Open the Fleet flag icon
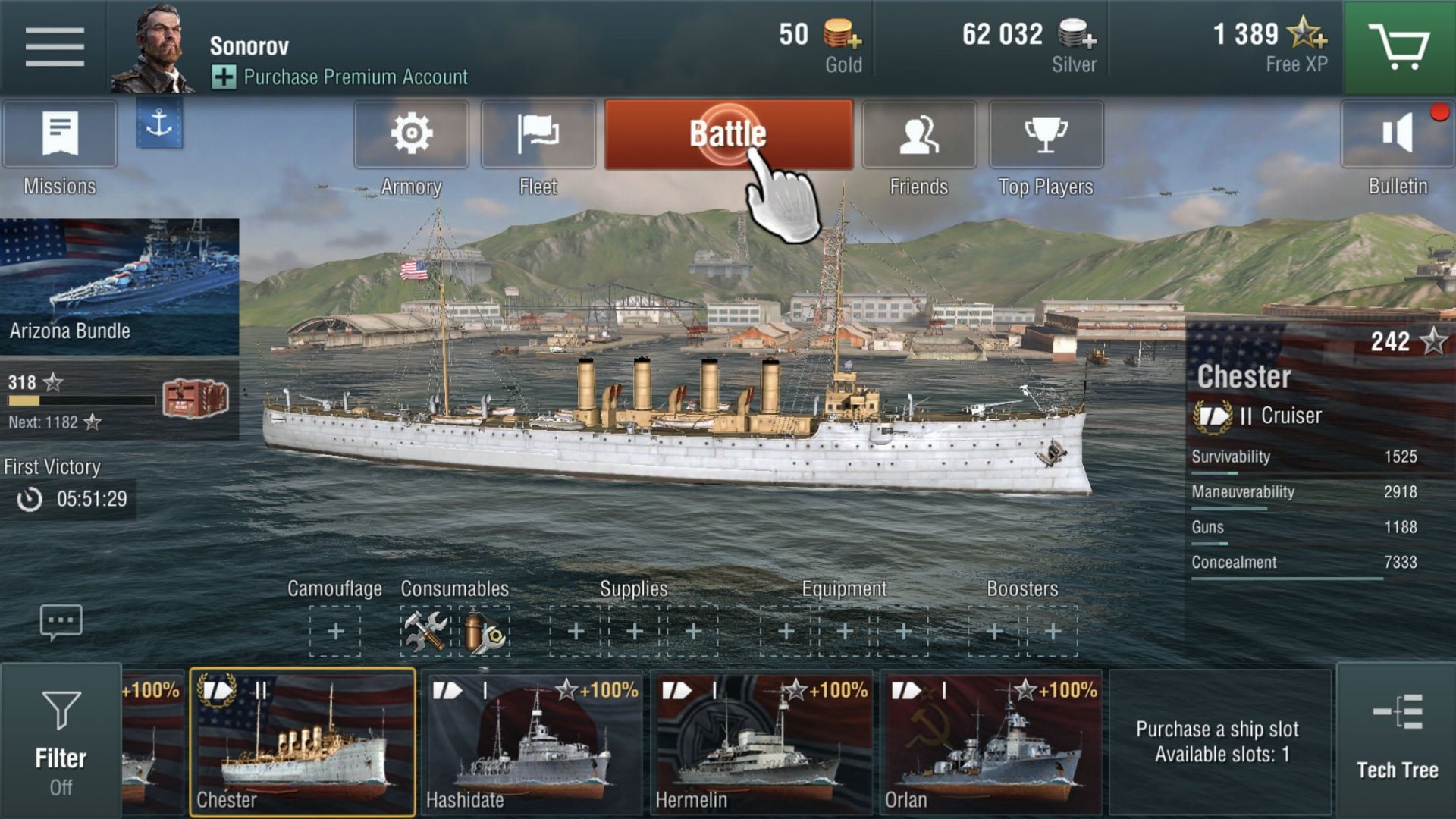Screen dimensions: 1456x819 (538, 133)
